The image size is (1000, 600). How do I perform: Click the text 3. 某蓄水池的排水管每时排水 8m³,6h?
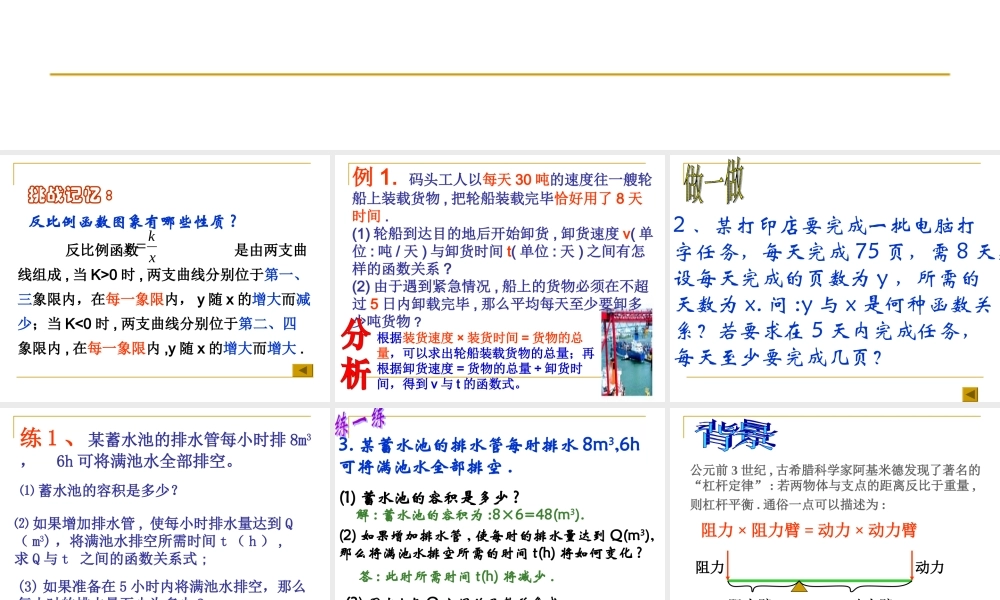click(x=489, y=444)
